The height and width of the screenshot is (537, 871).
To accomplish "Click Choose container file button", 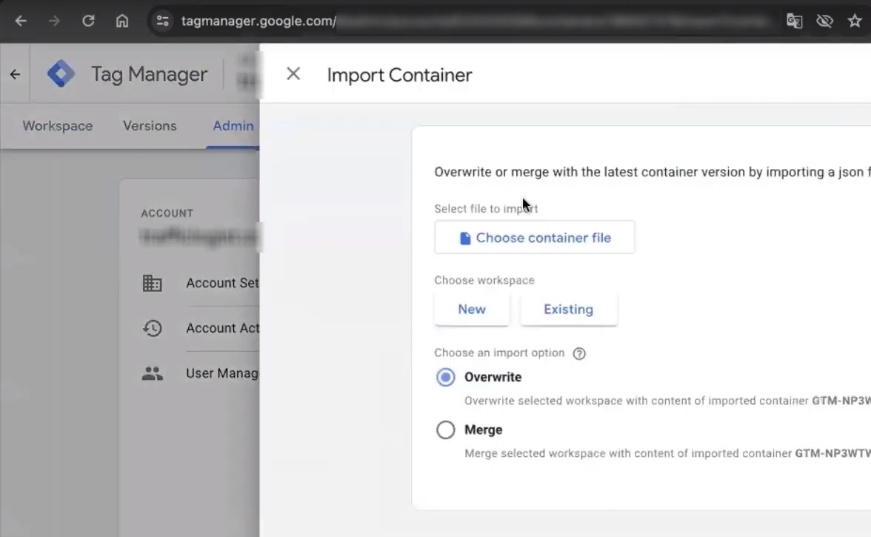I will tap(534, 238).
